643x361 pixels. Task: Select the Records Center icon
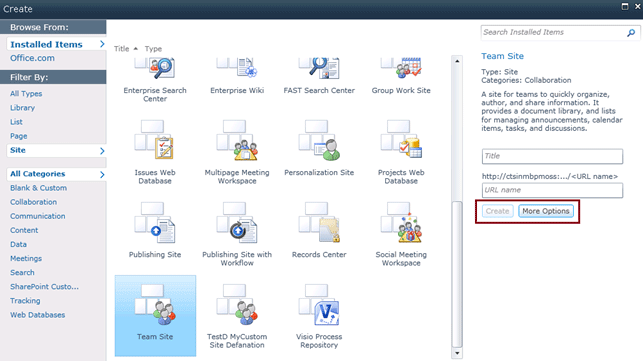[319, 222]
